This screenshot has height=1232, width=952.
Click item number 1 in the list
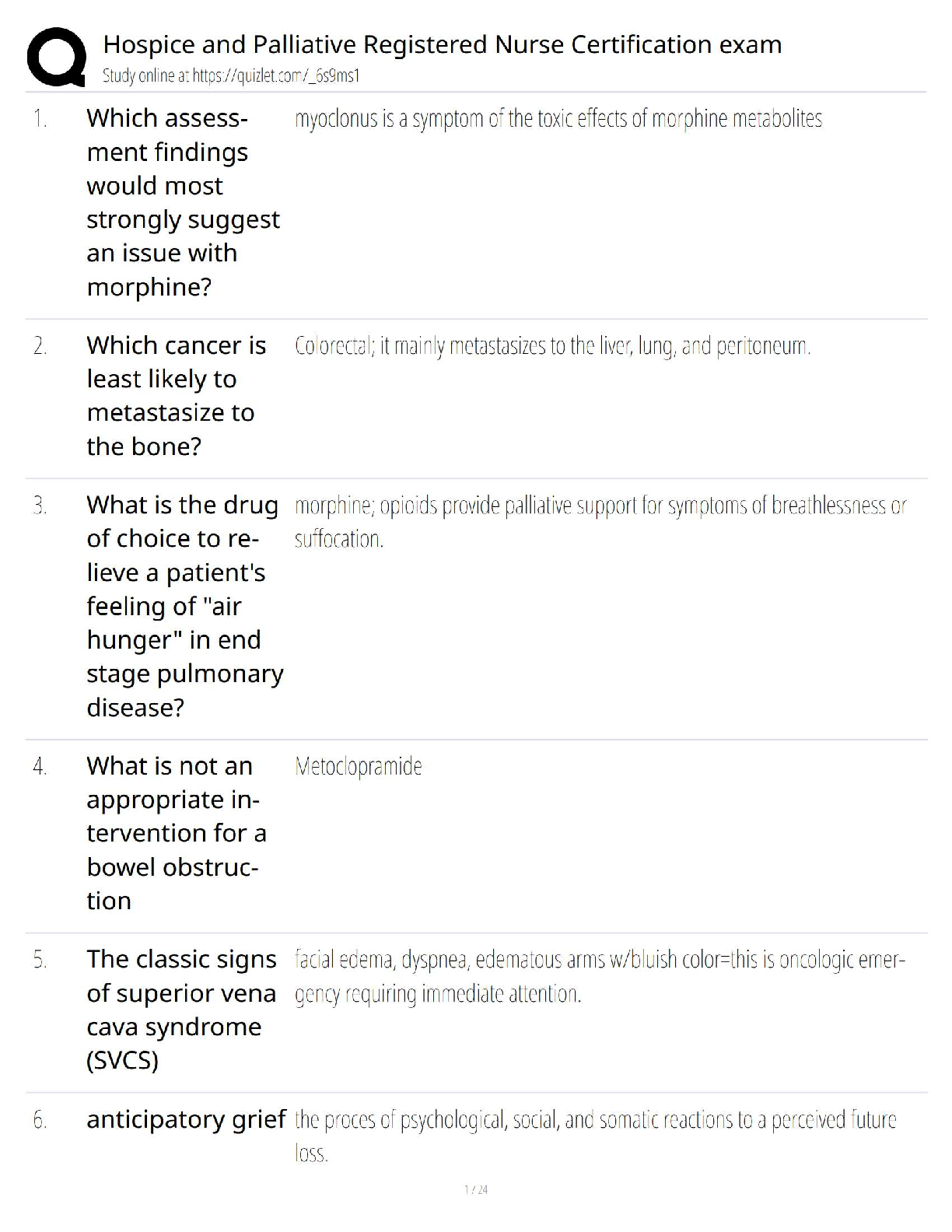40,119
